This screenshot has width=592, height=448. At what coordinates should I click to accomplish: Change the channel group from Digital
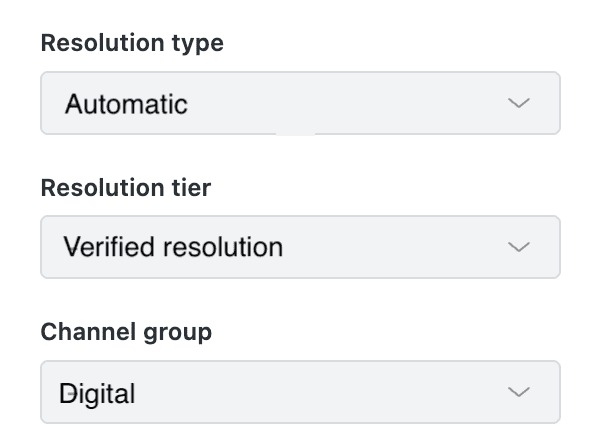(300, 392)
